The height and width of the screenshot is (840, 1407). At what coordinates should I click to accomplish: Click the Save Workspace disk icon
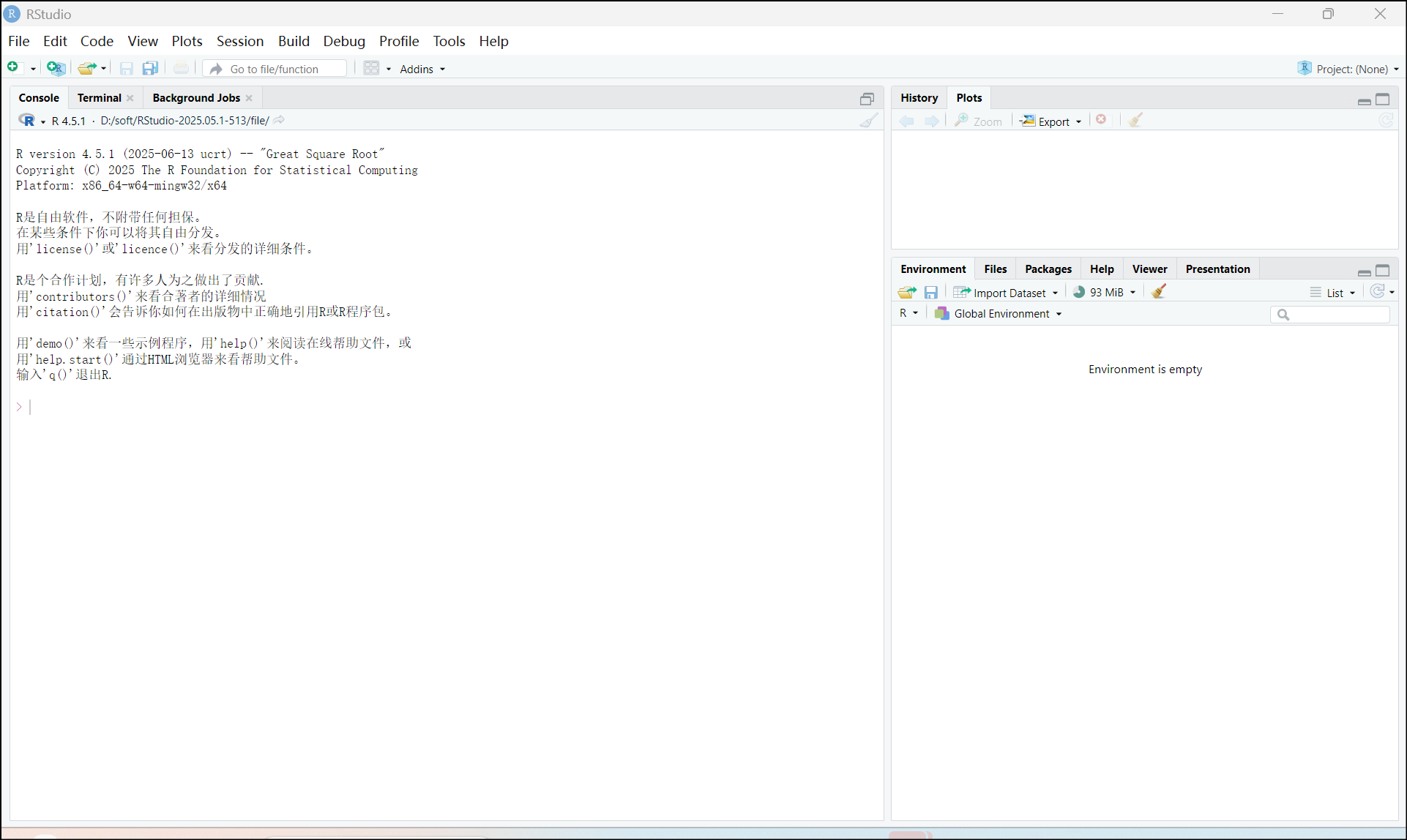(930, 292)
